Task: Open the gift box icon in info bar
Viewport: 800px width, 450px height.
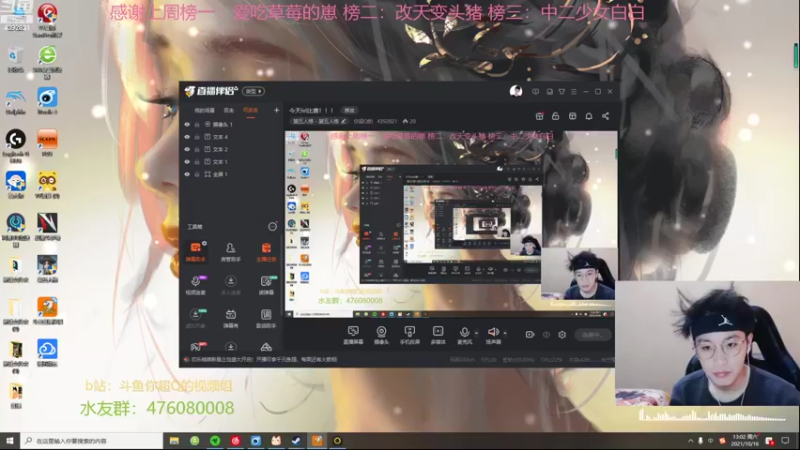Action: pos(572,116)
